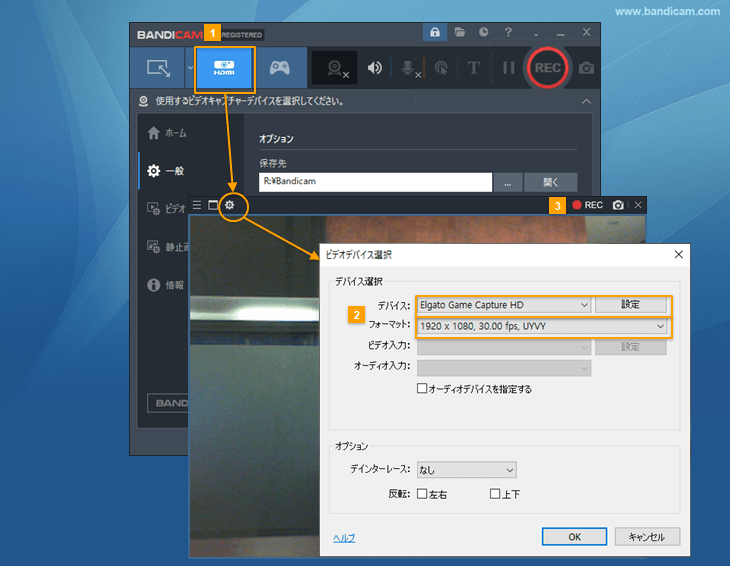Screen dimensions: 730x566
Task: Open フォーマット dropdown 1920 x 1080
Action: tap(542, 326)
